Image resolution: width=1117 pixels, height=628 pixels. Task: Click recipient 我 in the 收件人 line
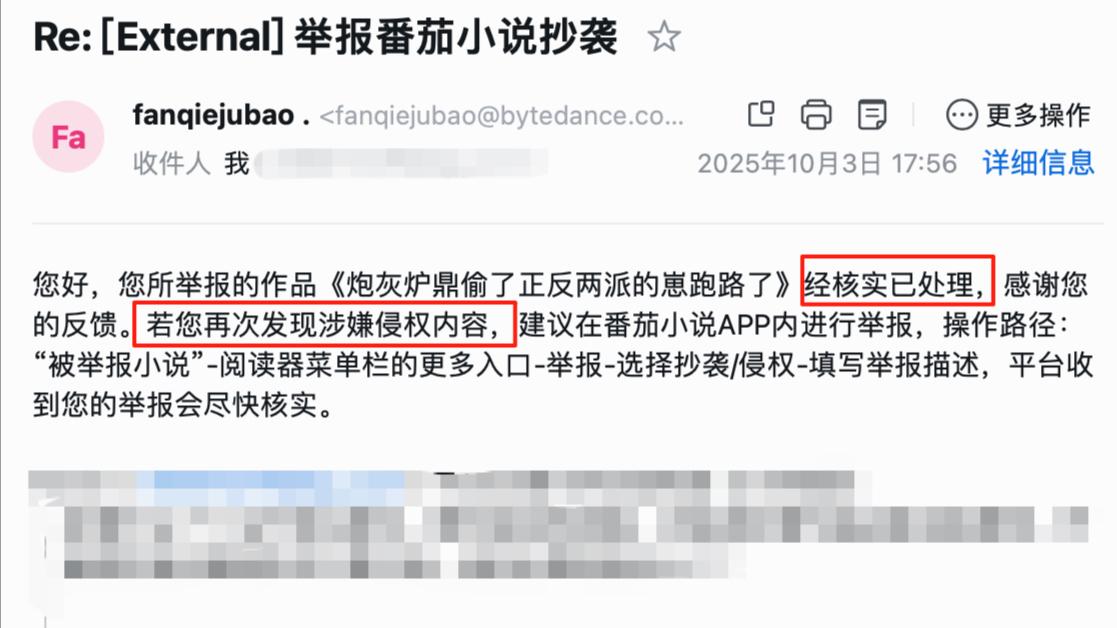[237, 163]
